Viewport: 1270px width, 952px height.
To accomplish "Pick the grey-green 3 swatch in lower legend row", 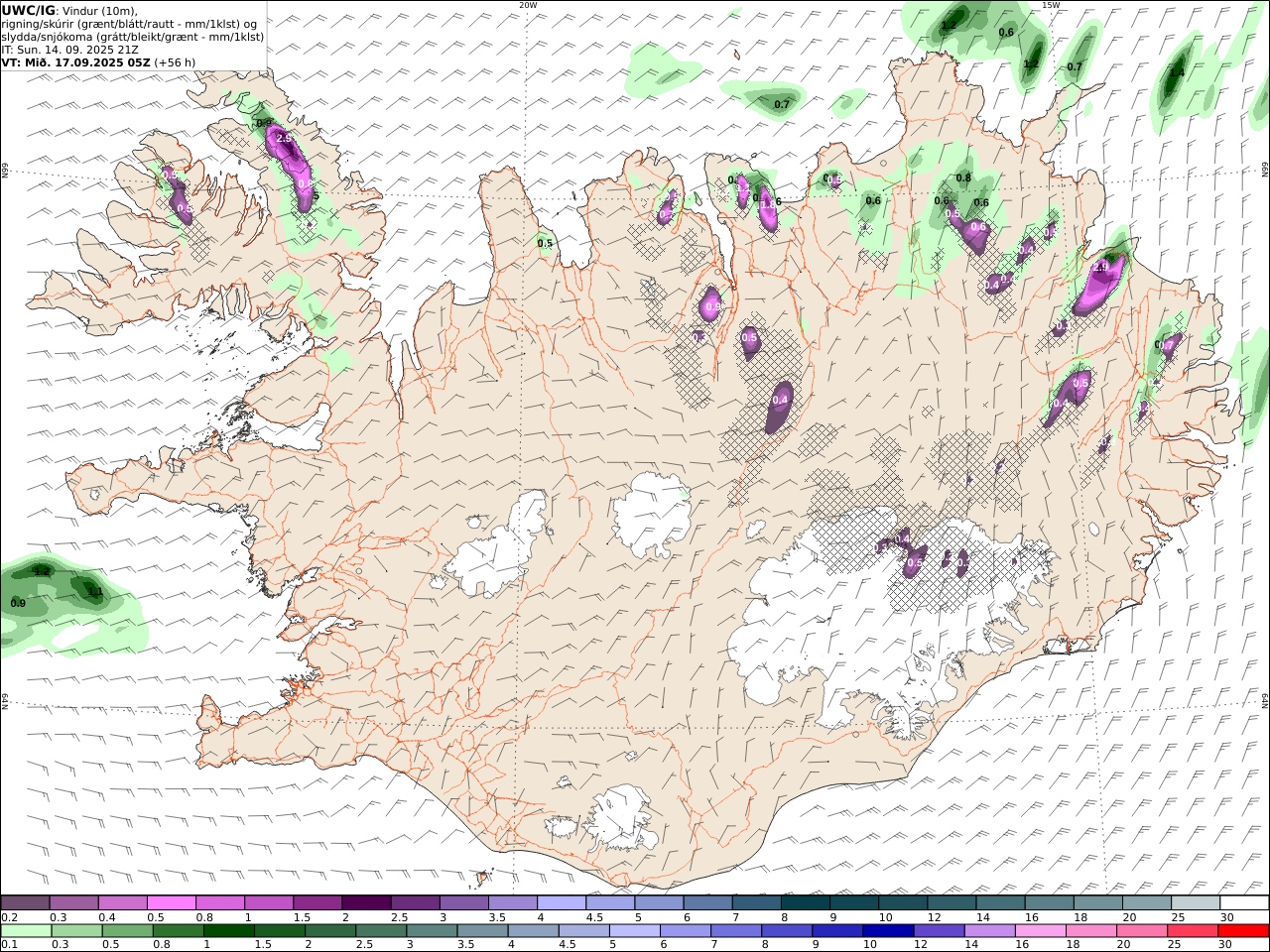I will (x=432, y=931).
